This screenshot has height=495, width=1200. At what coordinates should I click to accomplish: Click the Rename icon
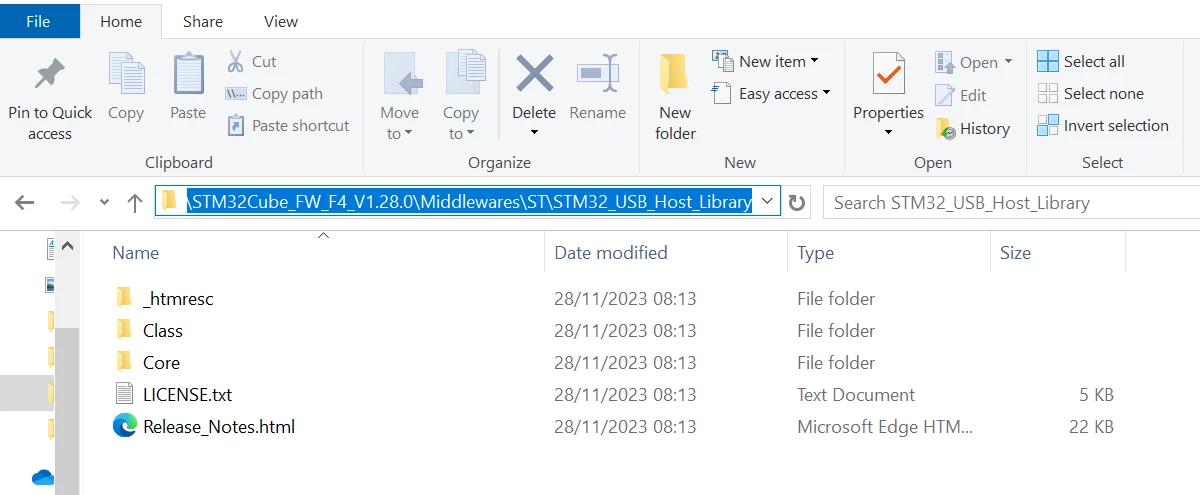click(597, 74)
